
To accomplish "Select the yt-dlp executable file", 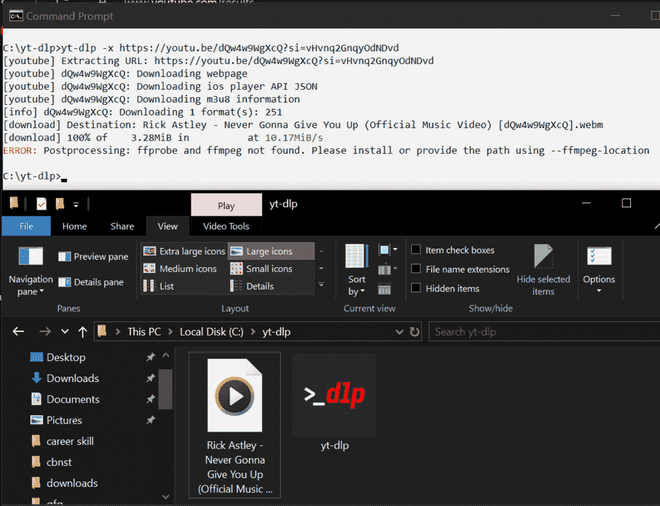I will pos(334,403).
